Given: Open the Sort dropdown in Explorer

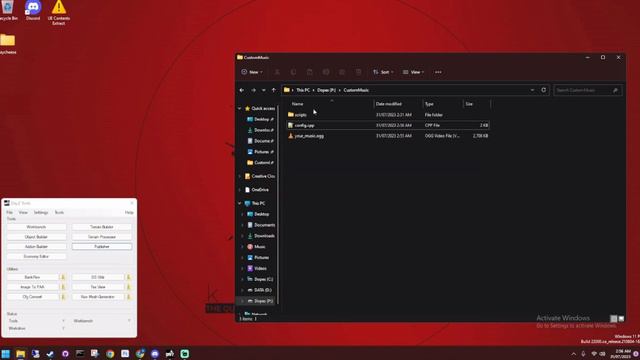Looking at the screenshot, I should (383, 72).
